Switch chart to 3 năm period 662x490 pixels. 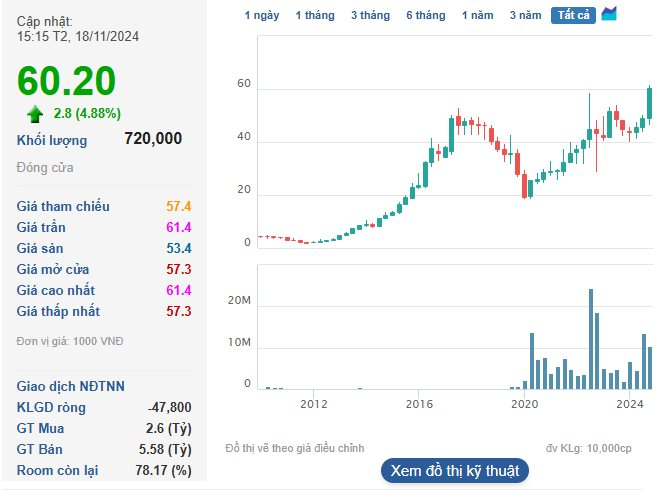click(525, 15)
